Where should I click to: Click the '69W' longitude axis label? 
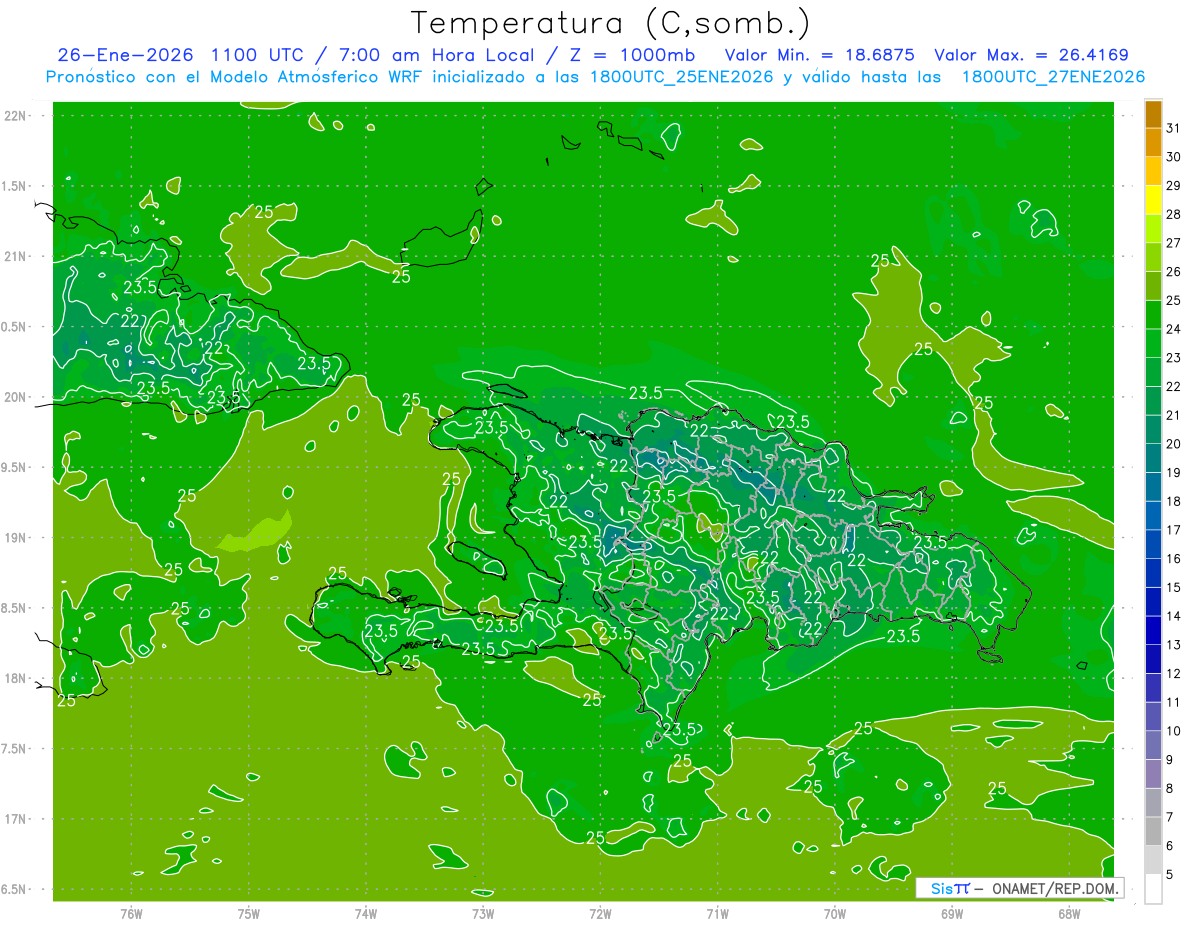pyautogui.click(x=952, y=913)
